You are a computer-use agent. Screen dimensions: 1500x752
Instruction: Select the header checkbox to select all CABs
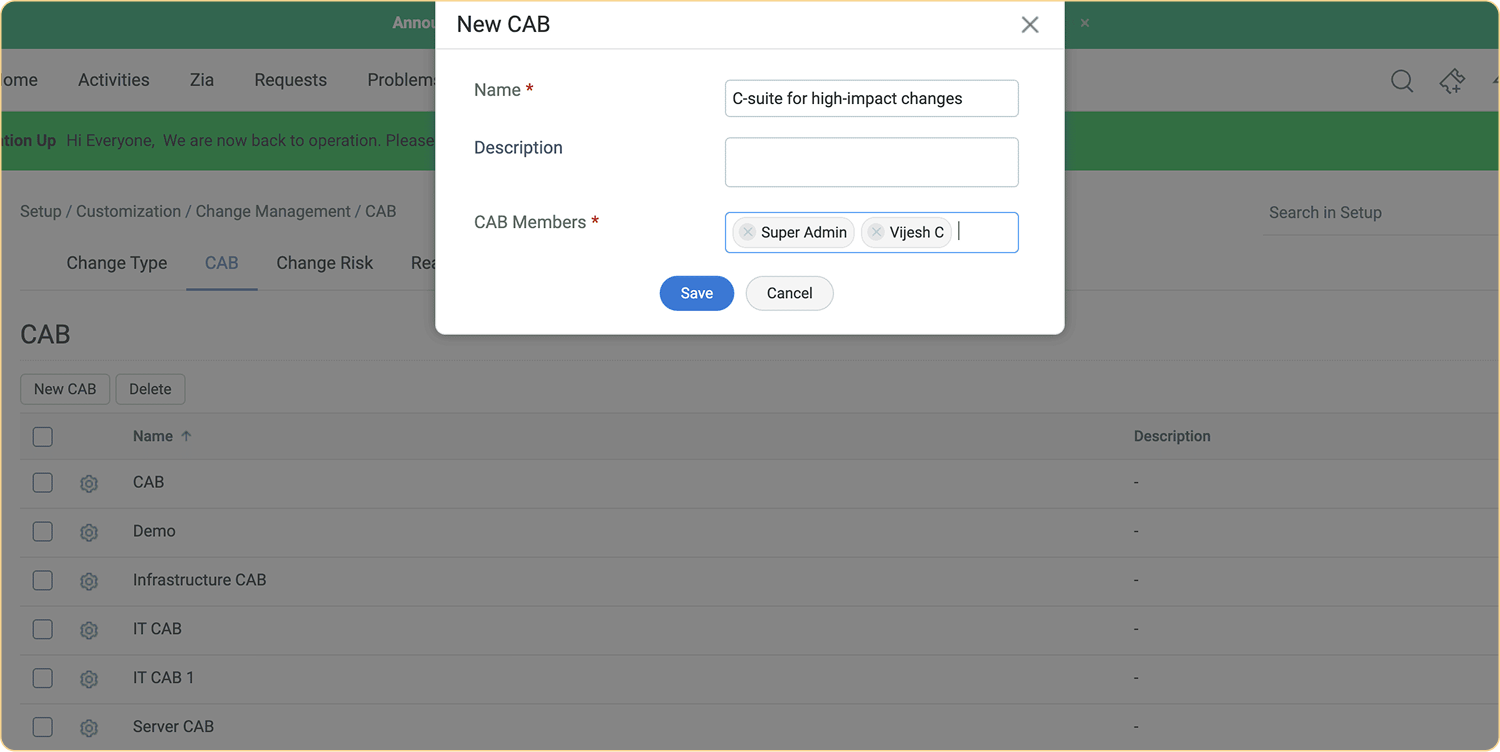42,436
